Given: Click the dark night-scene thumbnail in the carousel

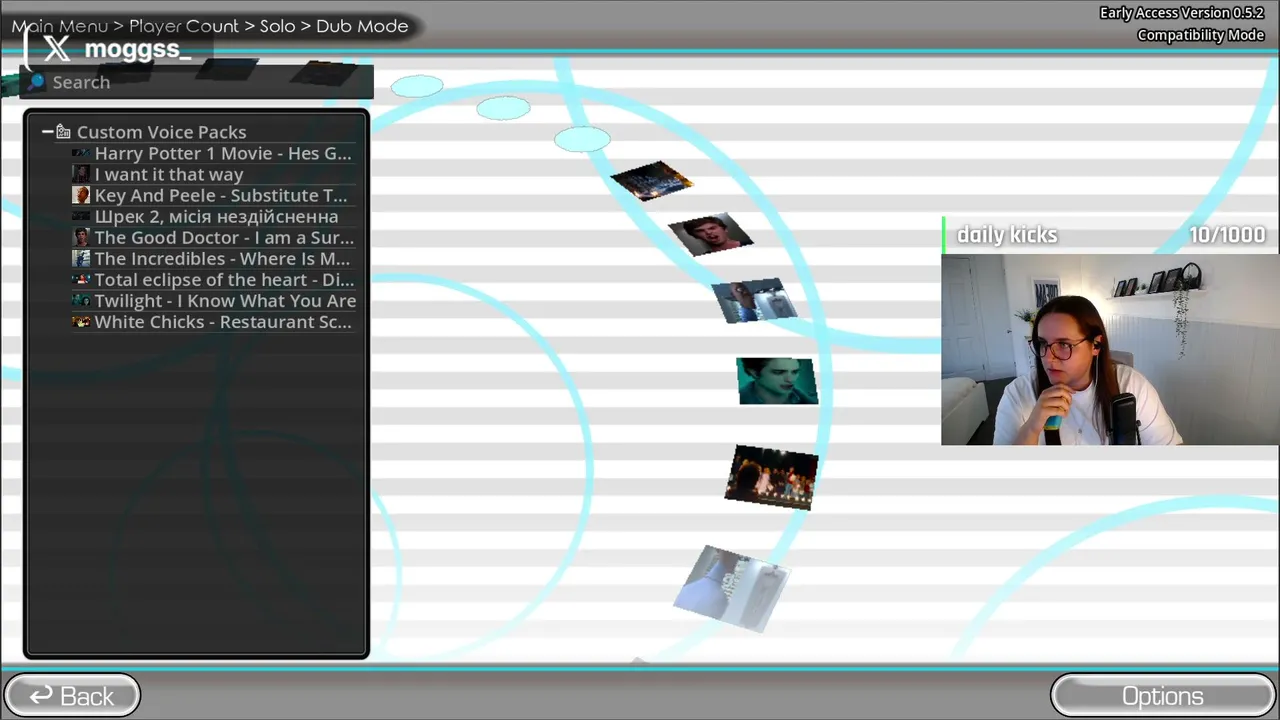Looking at the screenshot, I should point(651,181).
